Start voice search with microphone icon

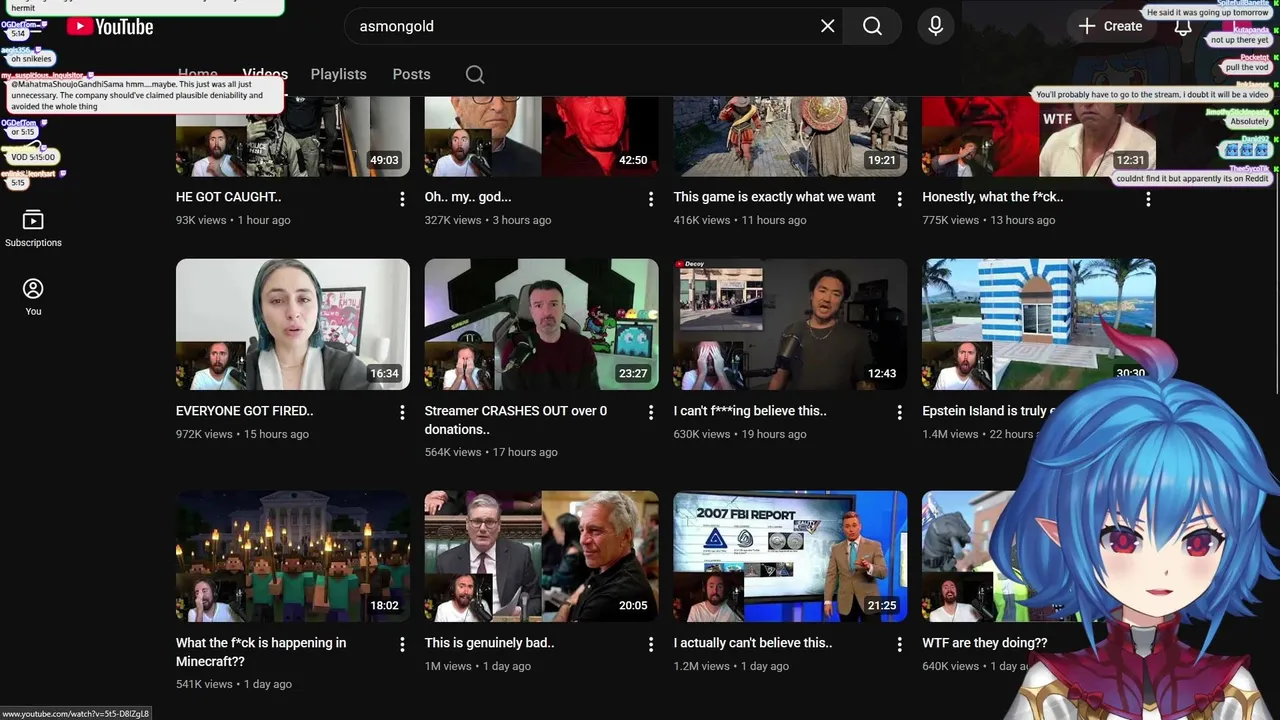pyautogui.click(x=935, y=26)
